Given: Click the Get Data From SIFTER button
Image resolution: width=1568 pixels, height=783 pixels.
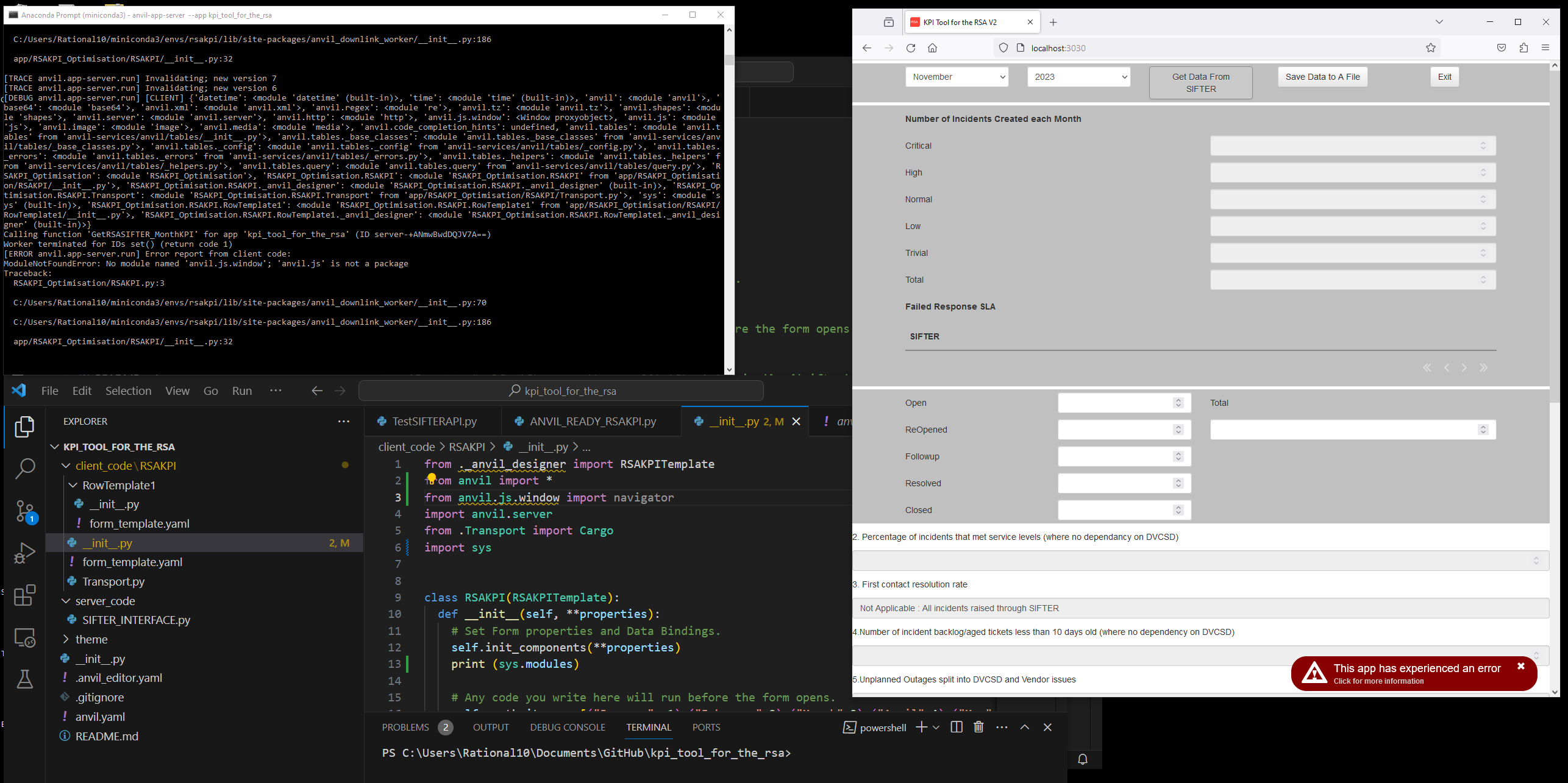Looking at the screenshot, I should pyautogui.click(x=1201, y=83).
